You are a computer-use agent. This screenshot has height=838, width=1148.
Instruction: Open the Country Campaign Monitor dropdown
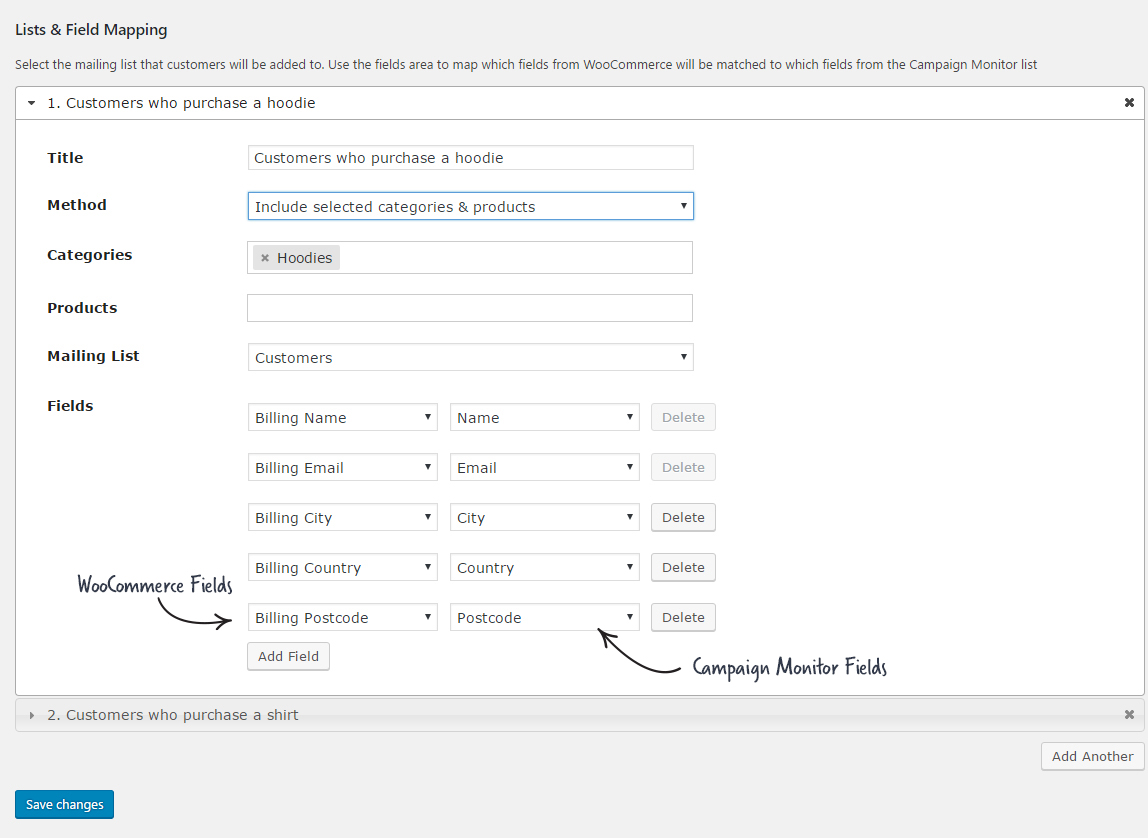(x=545, y=567)
